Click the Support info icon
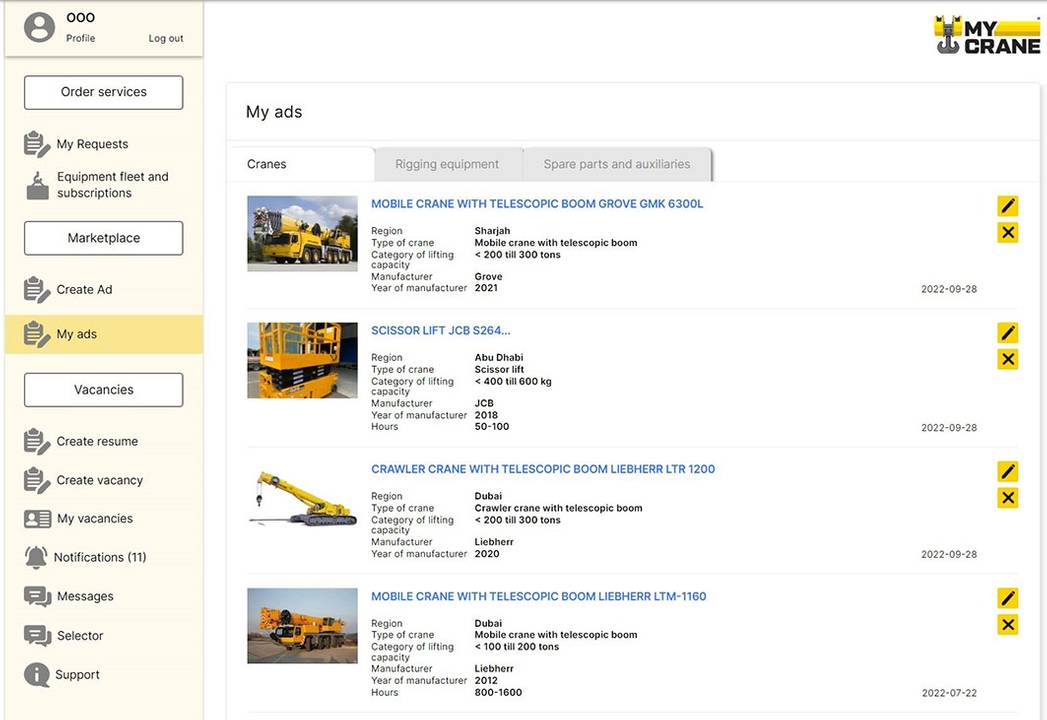Image resolution: width=1047 pixels, height=720 pixels. [37, 675]
